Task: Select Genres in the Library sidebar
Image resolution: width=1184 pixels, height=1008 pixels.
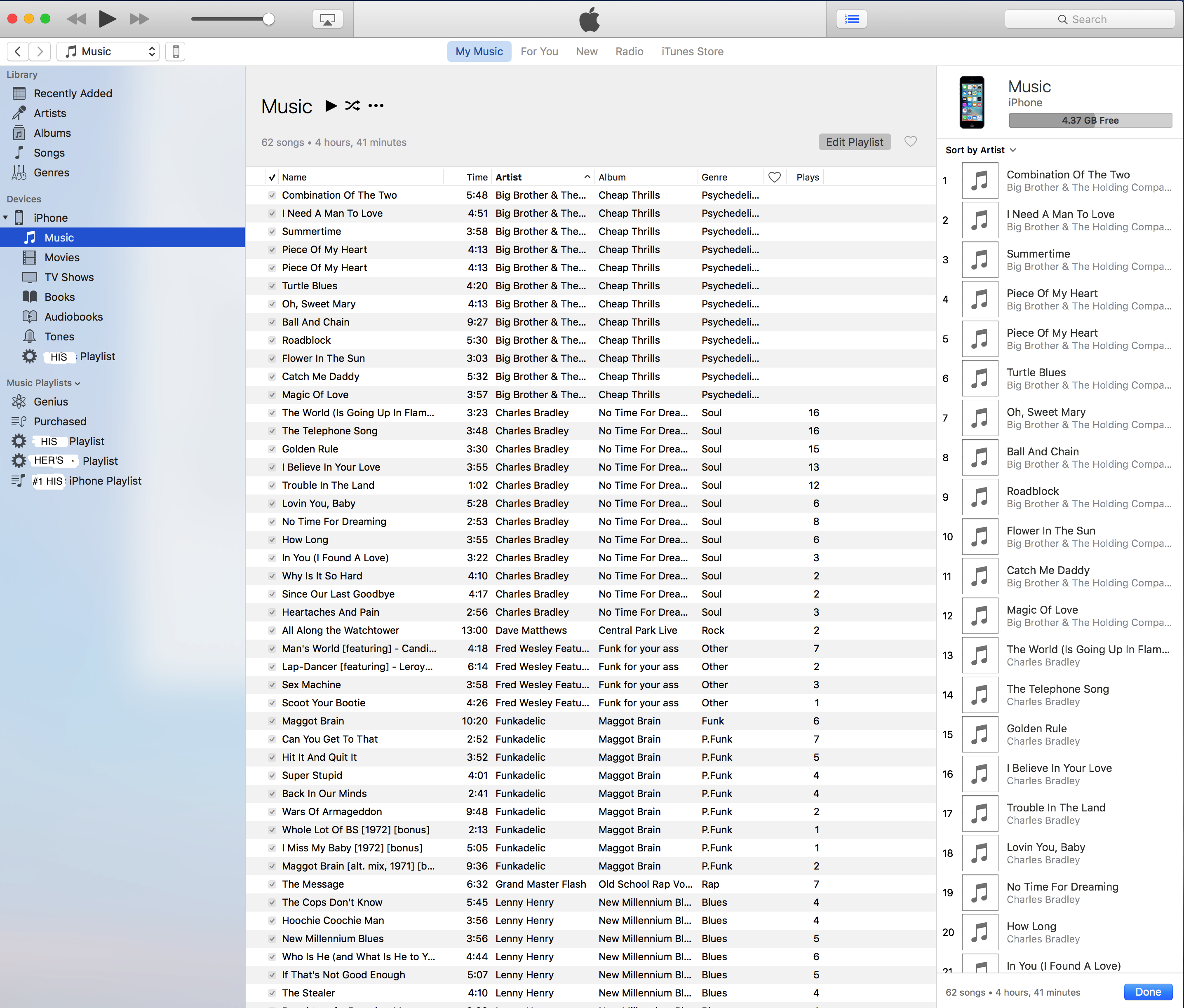Action: point(51,173)
